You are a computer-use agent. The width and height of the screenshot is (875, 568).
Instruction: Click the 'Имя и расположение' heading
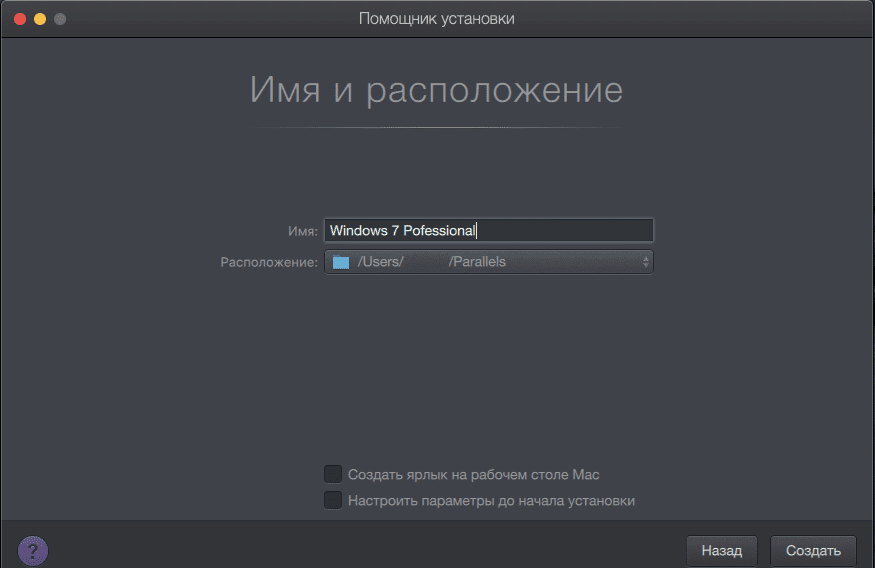pyautogui.click(x=436, y=89)
